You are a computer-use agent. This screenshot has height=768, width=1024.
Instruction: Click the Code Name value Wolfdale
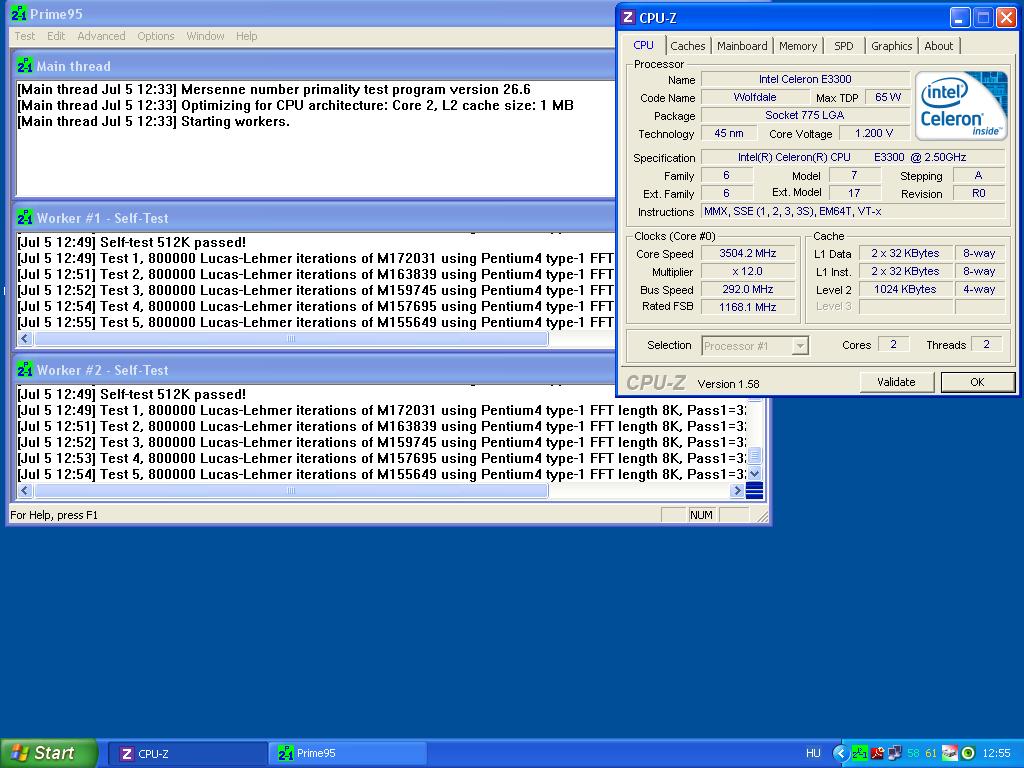[x=755, y=97]
